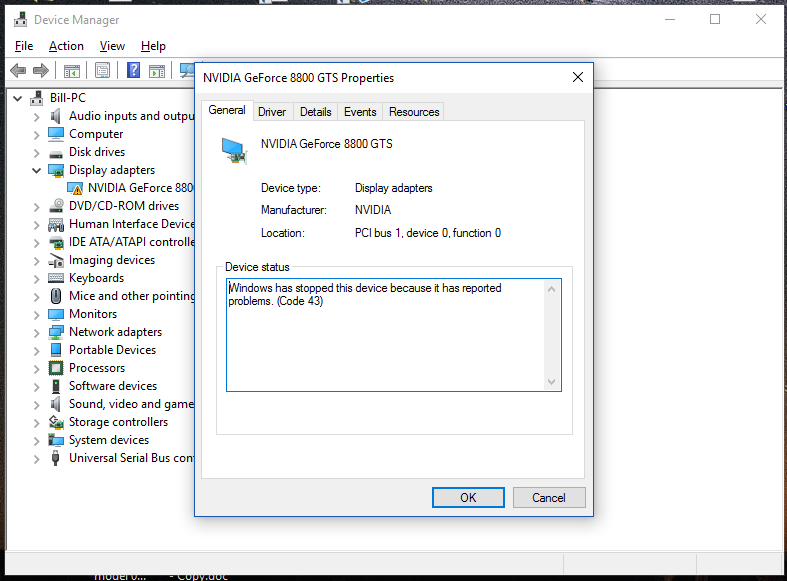The image size is (787, 581).
Task: Select the DVD/CD-ROM drives disc icon
Action: coord(56,206)
